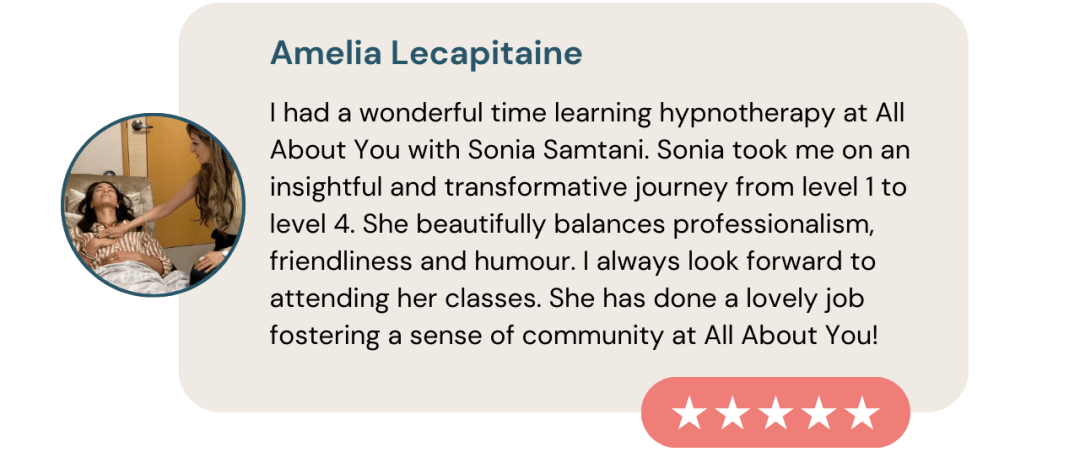Viewport: 1080px width, 452px height.
Task: Select the middle star of the rating
Action: click(775, 413)
